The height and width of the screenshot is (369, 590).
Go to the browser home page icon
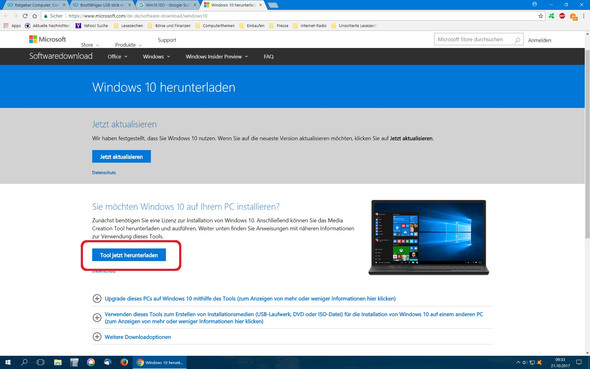pyautogui.click(x=35, y=16)
